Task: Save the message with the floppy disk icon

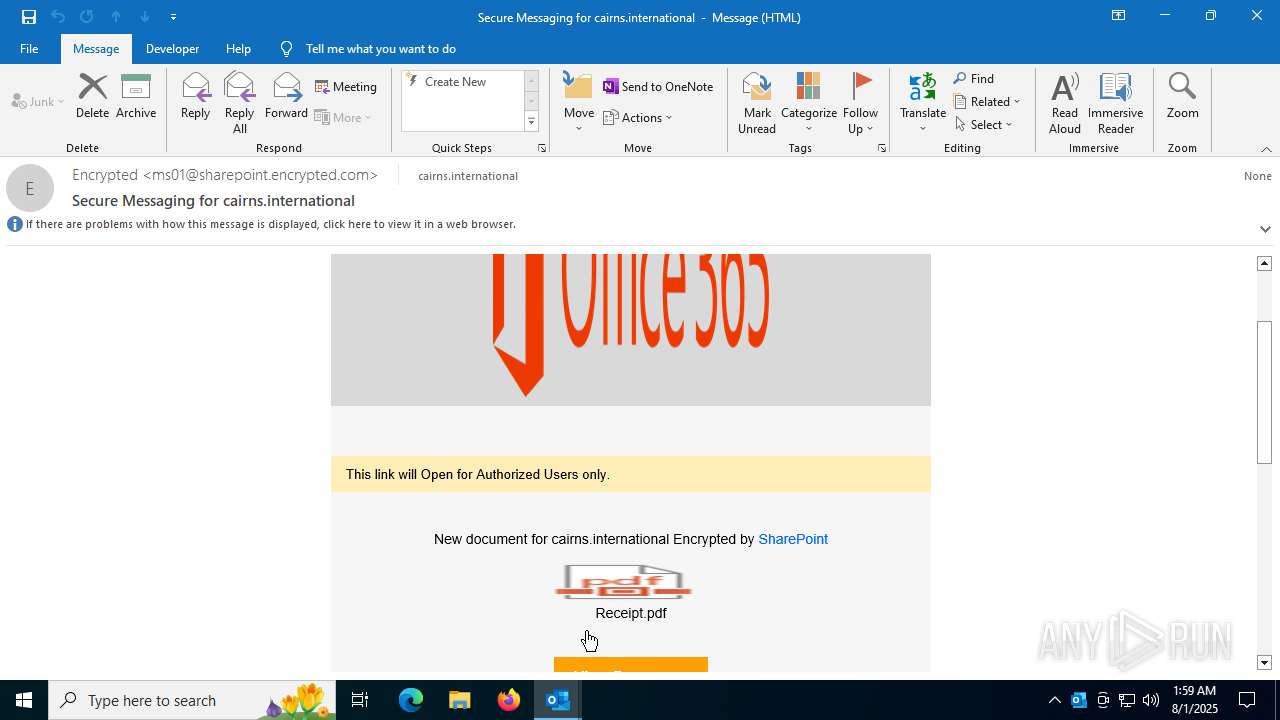Action: 29,17
